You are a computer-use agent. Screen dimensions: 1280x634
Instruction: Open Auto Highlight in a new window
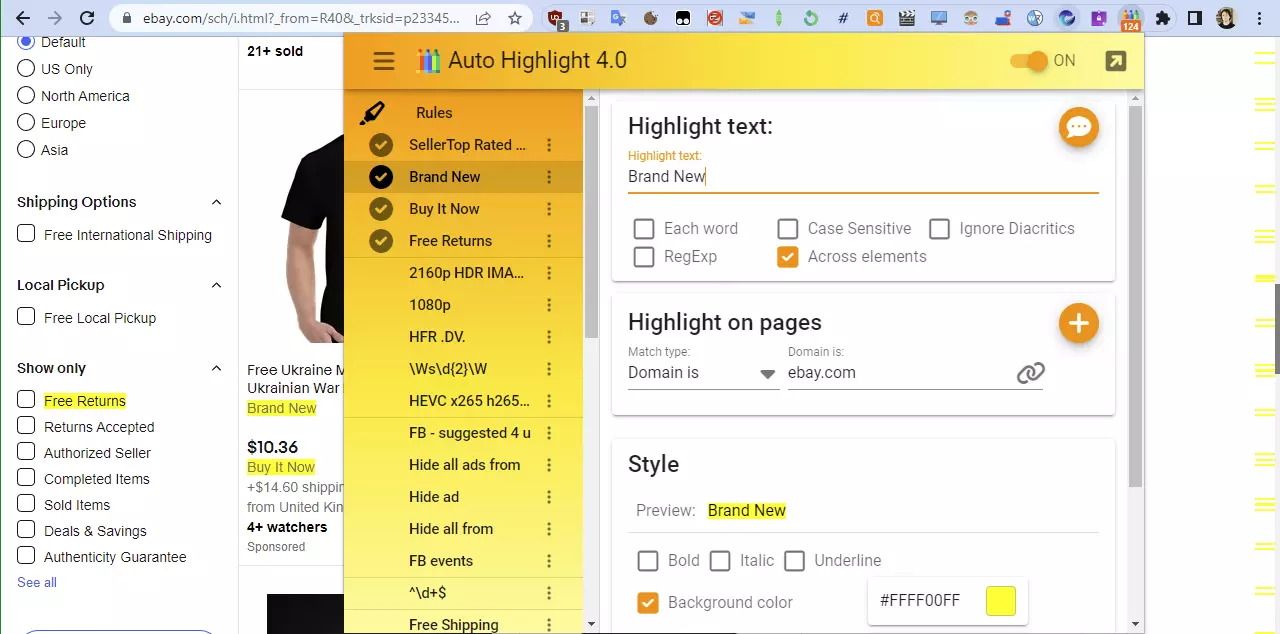(x=1115, y=61)
